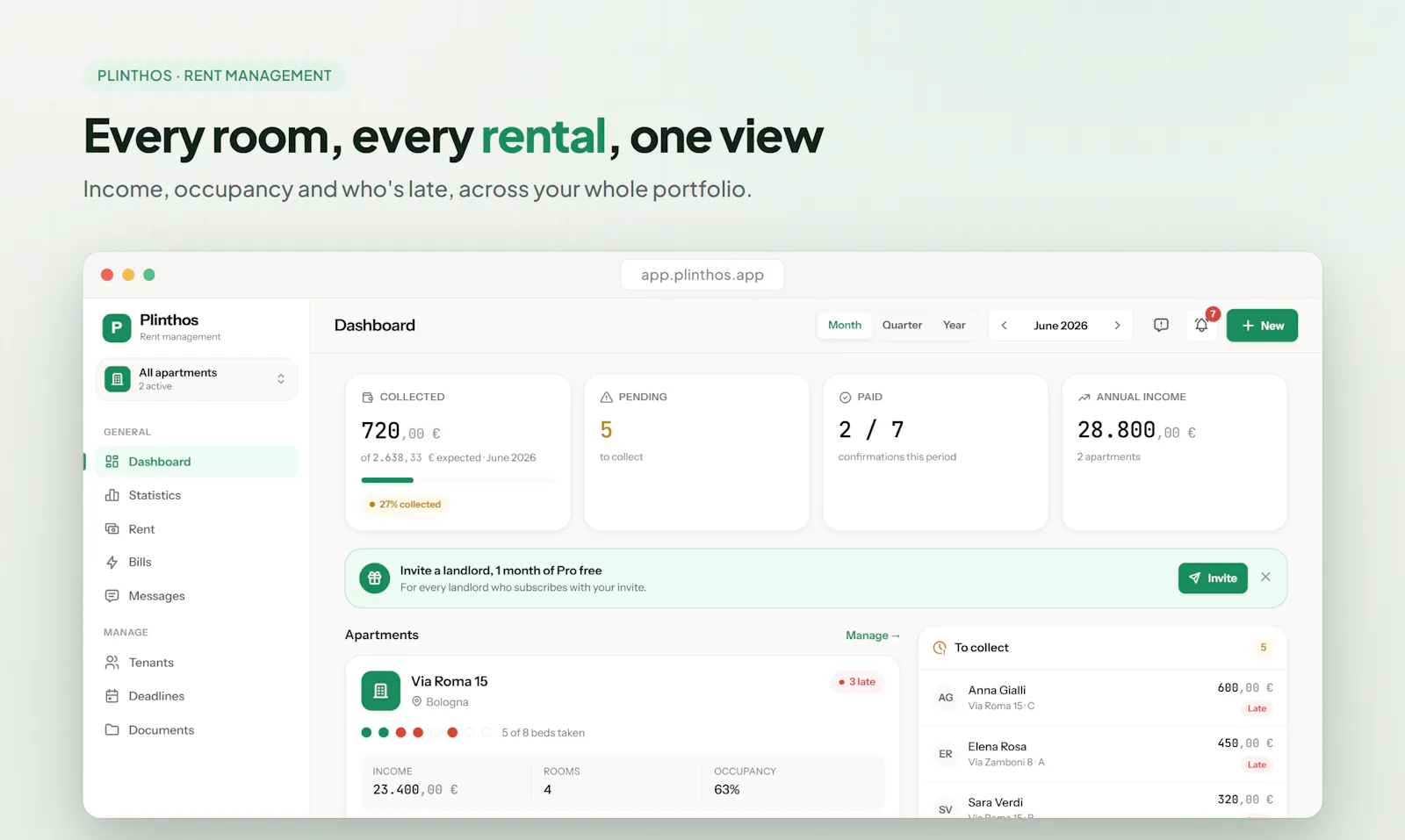
Task: Click the SV avatar
Action: pyautogui.click(x=946, y=809)
